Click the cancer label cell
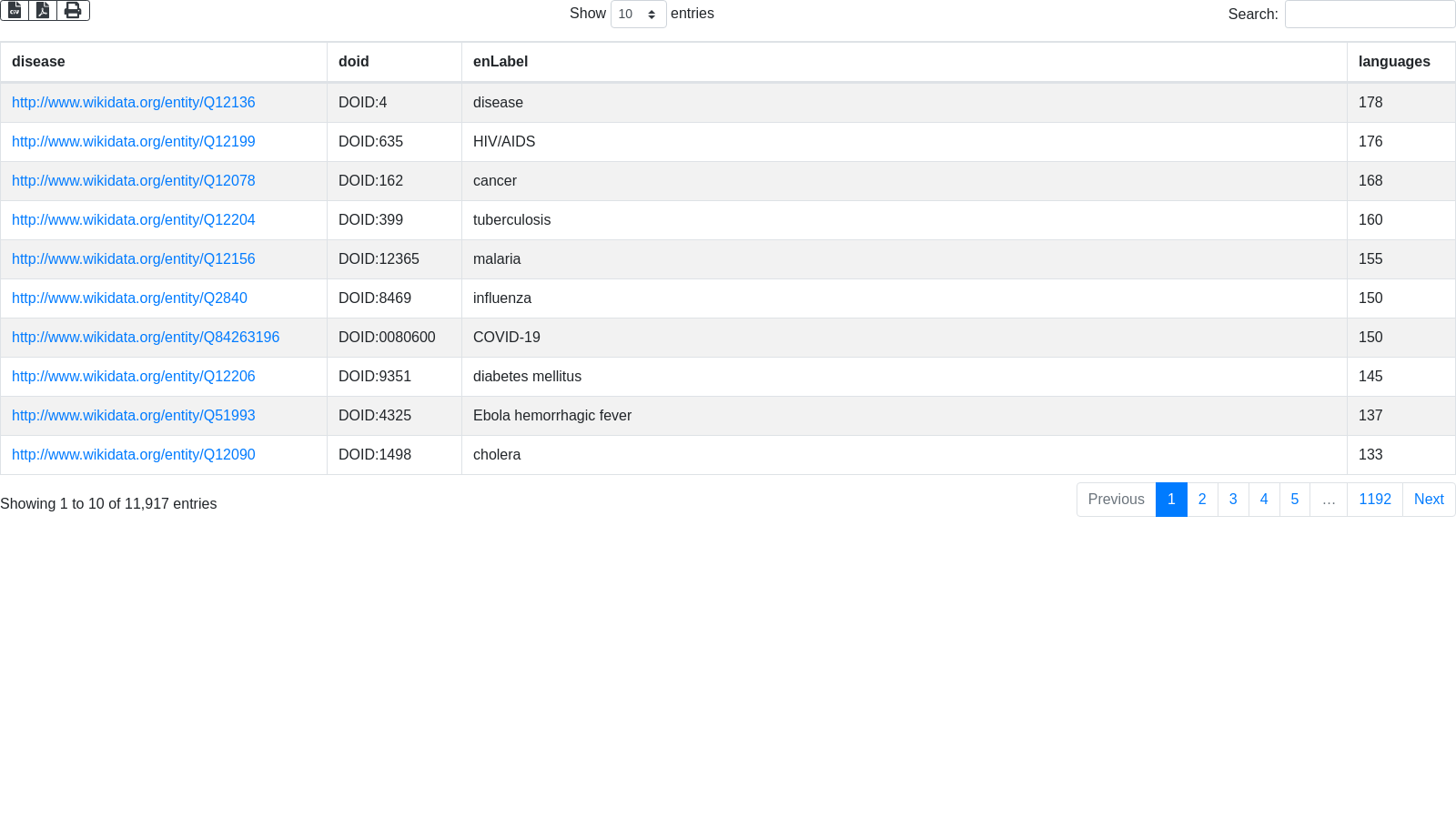The height and width of the screenshot is (819, 1456). coord(905,181)
